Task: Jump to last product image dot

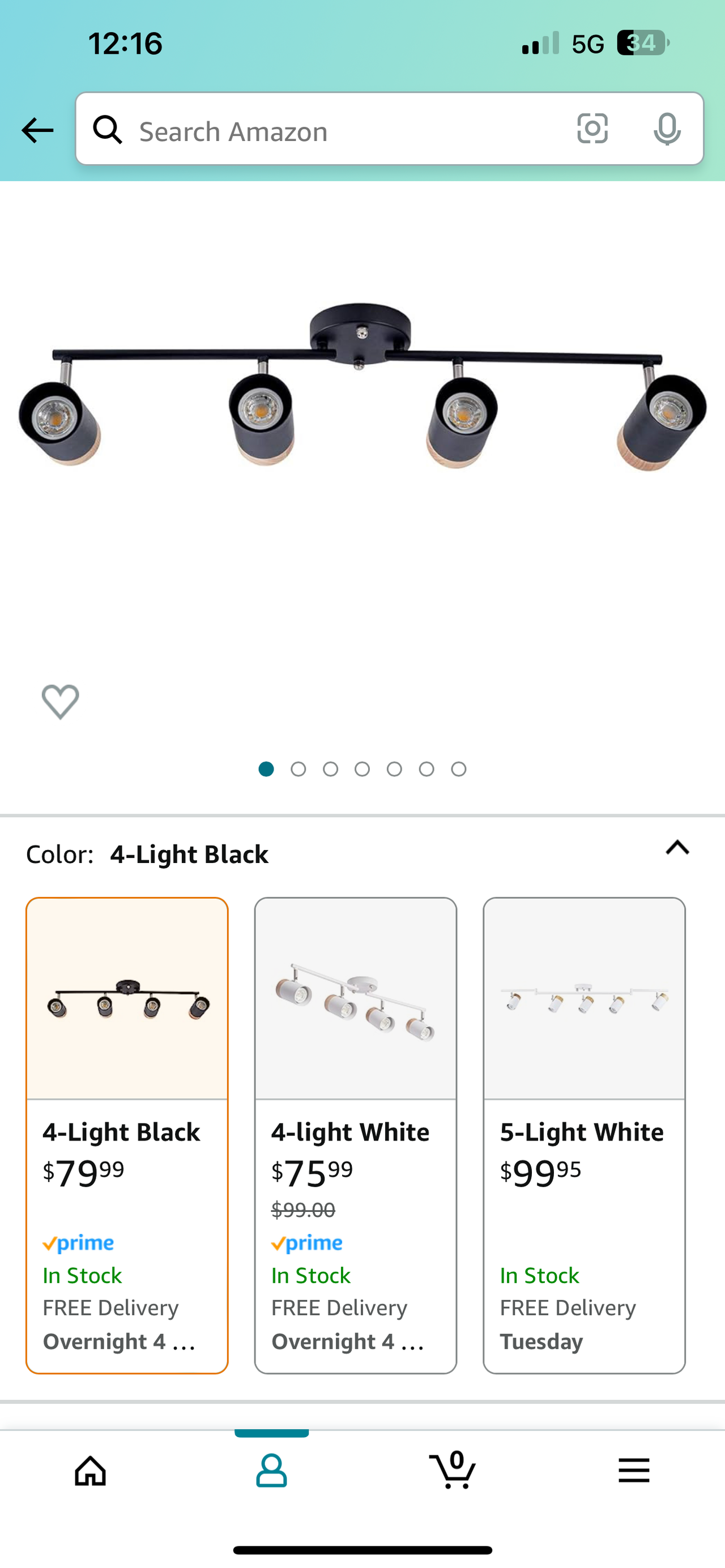Action: [x=459, y=770]
